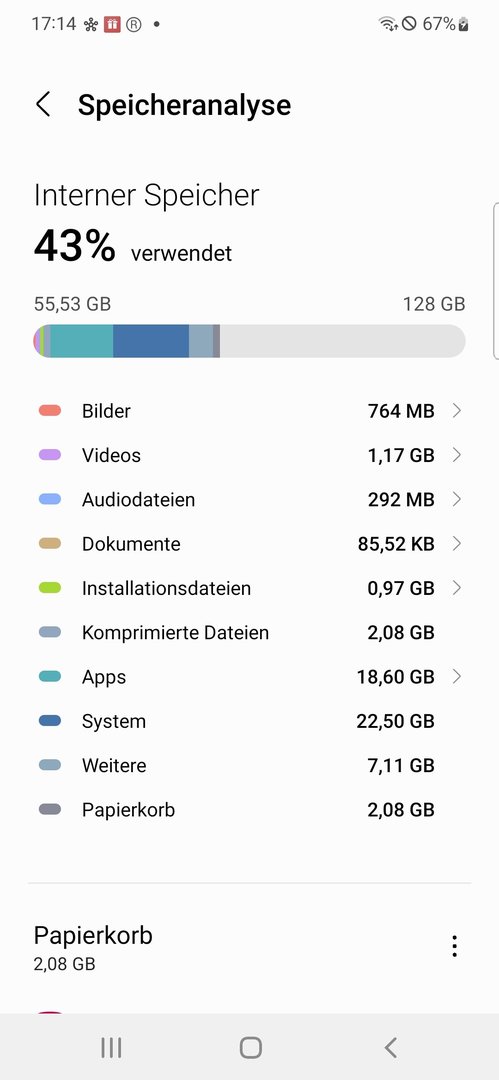499x1080 pixels.
Task: Tap the Wi-Fi status icon
Action: 387,24
